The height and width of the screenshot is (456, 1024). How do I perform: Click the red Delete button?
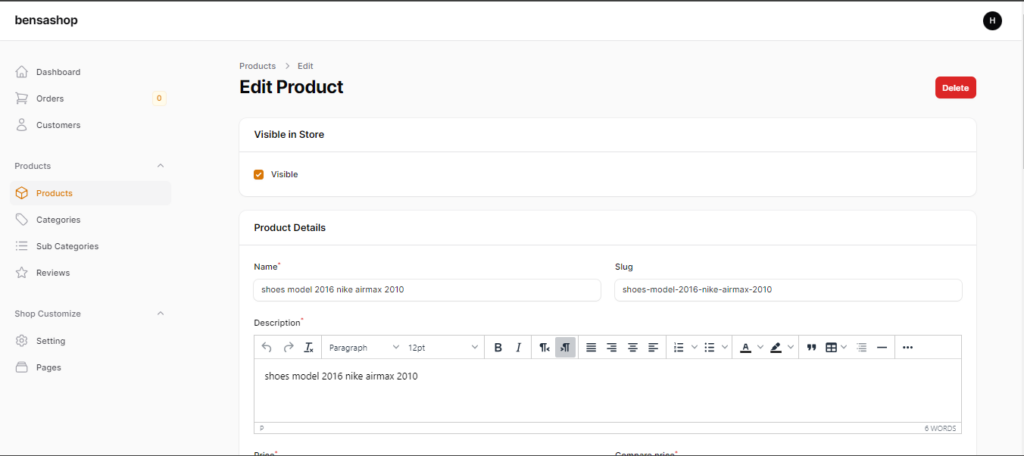click(955, 88)
